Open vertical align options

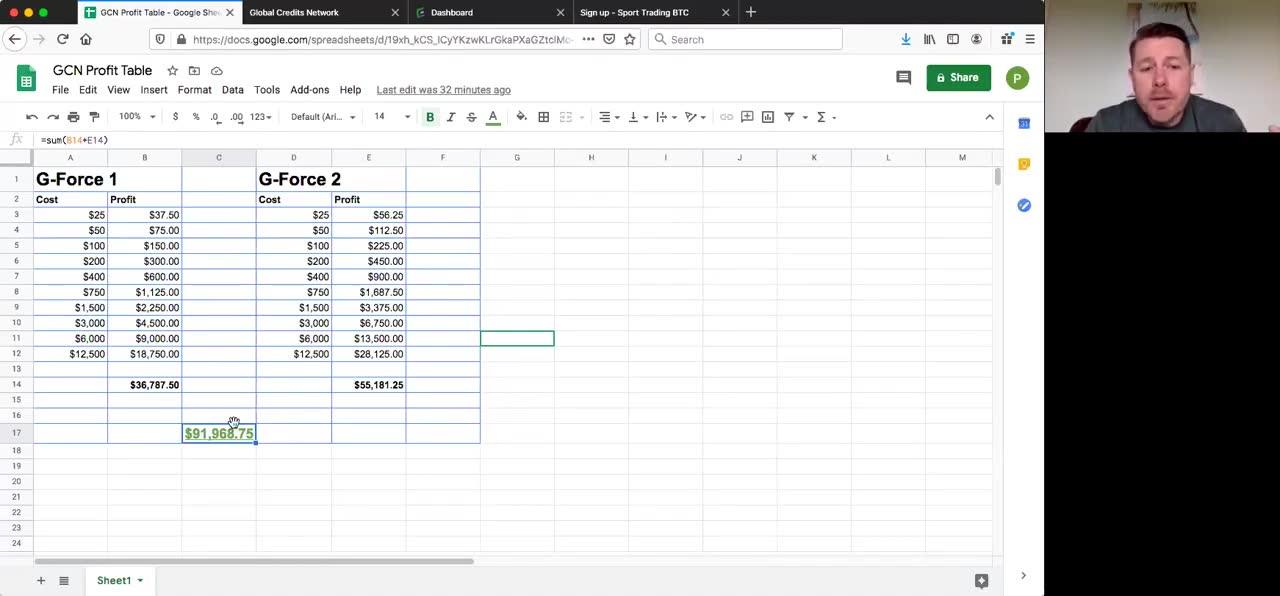click(637, 117)
